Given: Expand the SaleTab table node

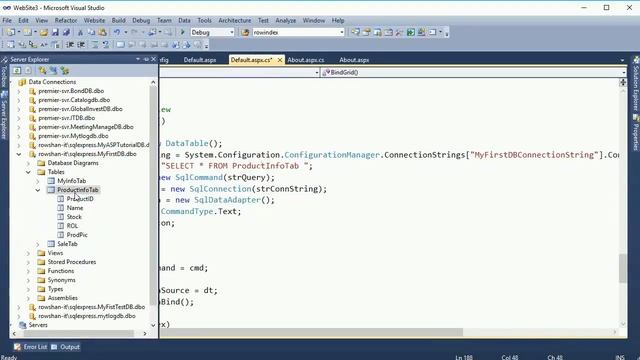Looking at the screenshot, I should [38, 244].
